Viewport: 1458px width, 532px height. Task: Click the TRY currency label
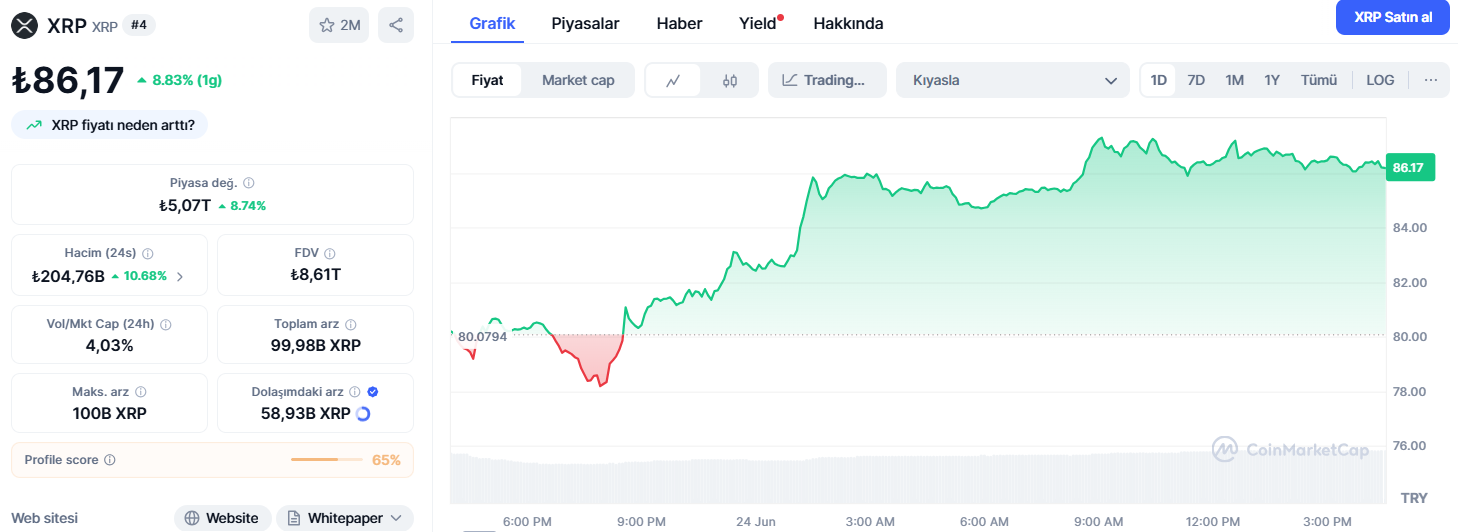tap(1414, 497)
